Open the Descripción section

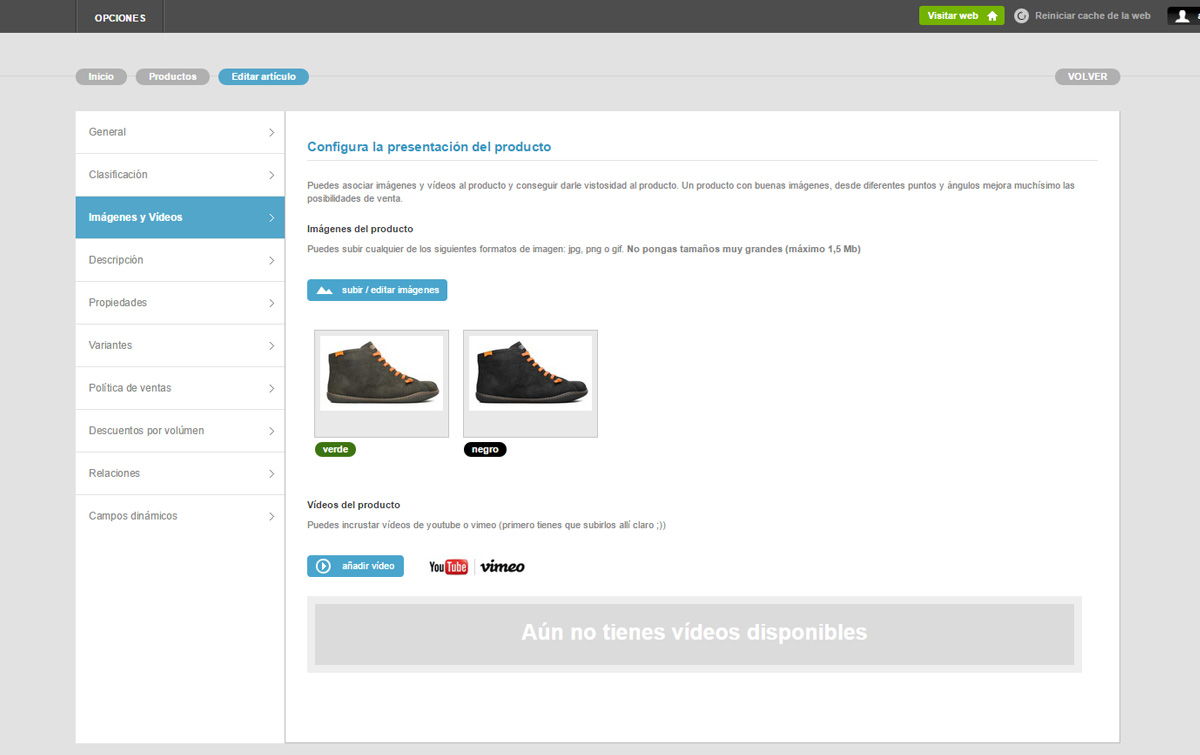coord(180,260)
